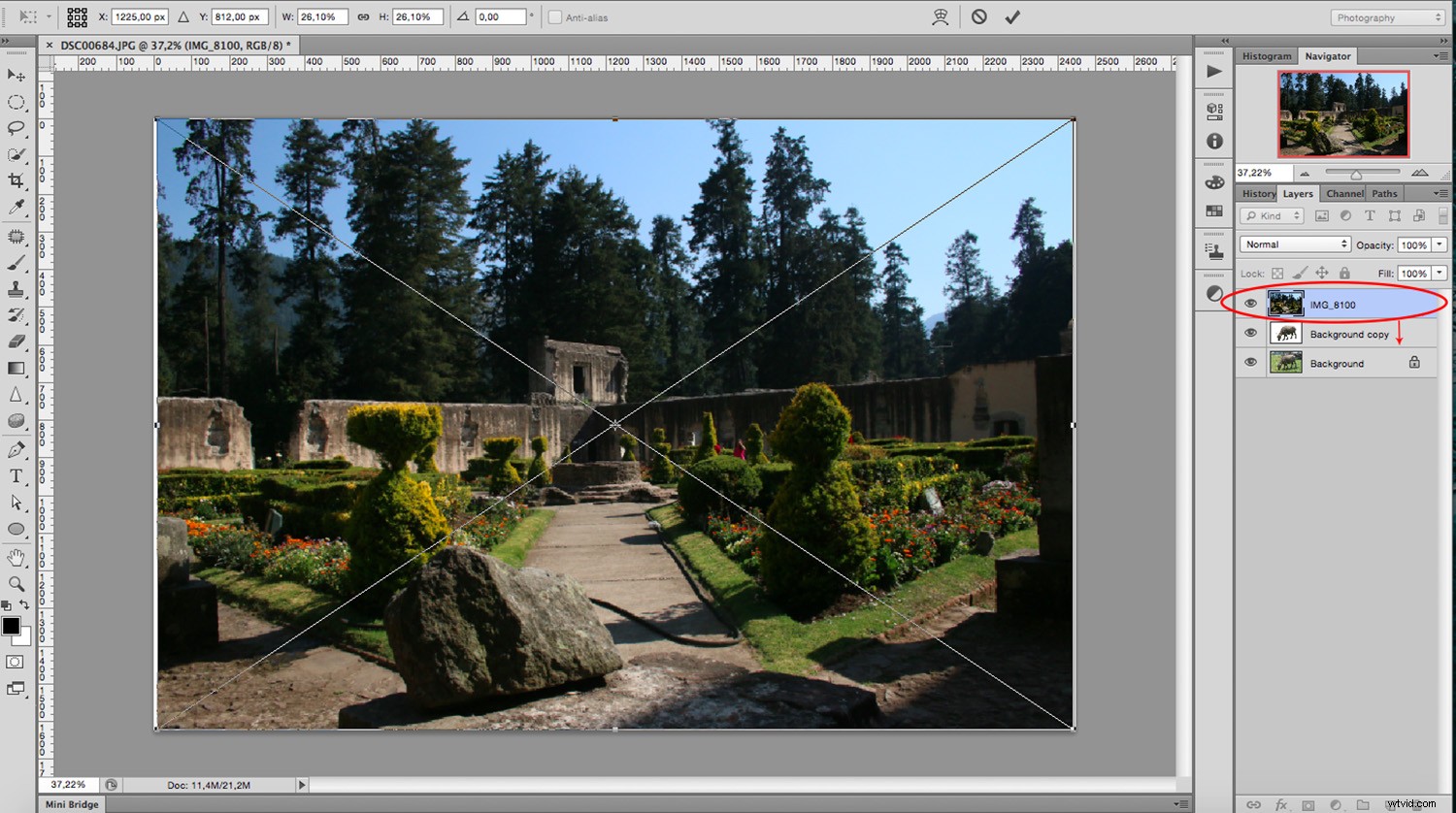Pick the Eyedropper tool
Image resolution: width=1456 pixels, height=813 pixels.
tap(17, 207)
